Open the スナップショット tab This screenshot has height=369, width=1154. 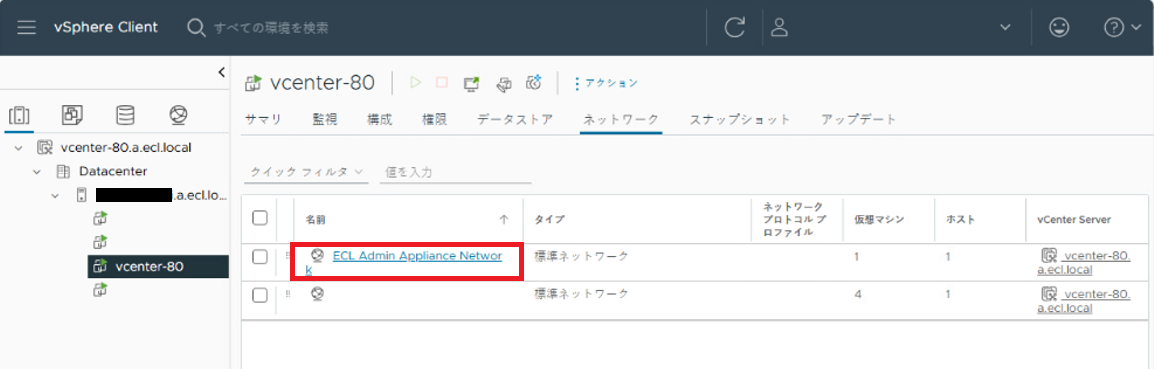(x=740, y=119)
